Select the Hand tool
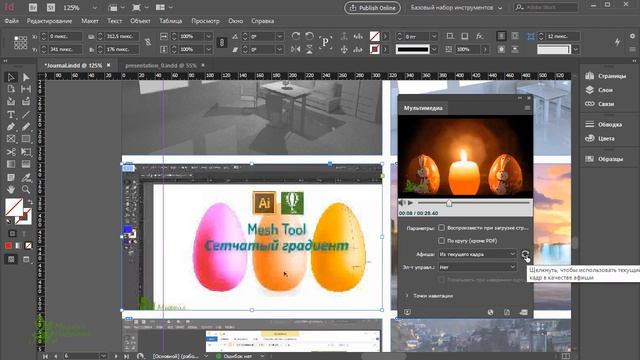This screenshot has height=360, width=640. [11, 189]
